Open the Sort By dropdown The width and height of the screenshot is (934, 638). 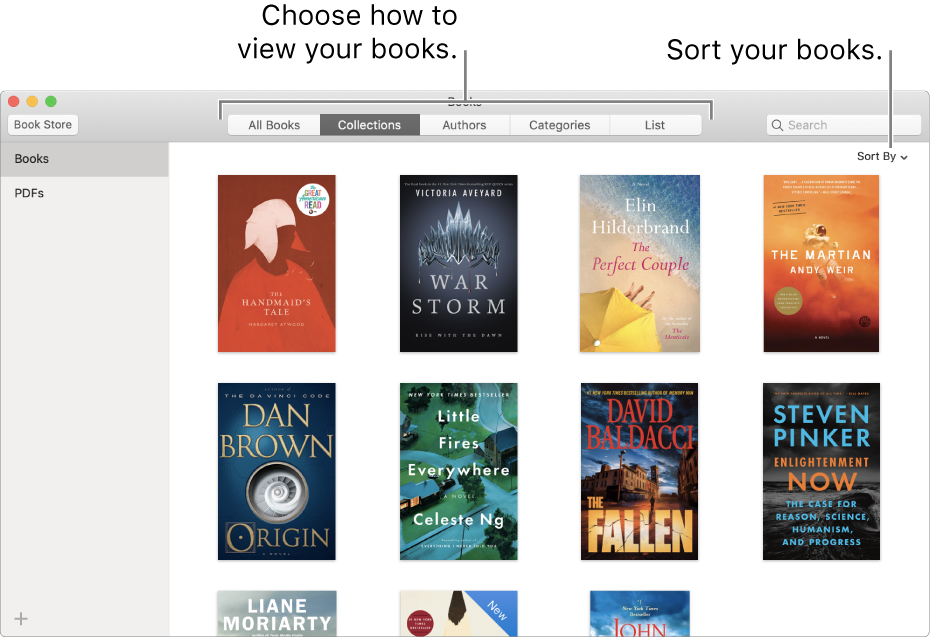(x=882, y=156)
